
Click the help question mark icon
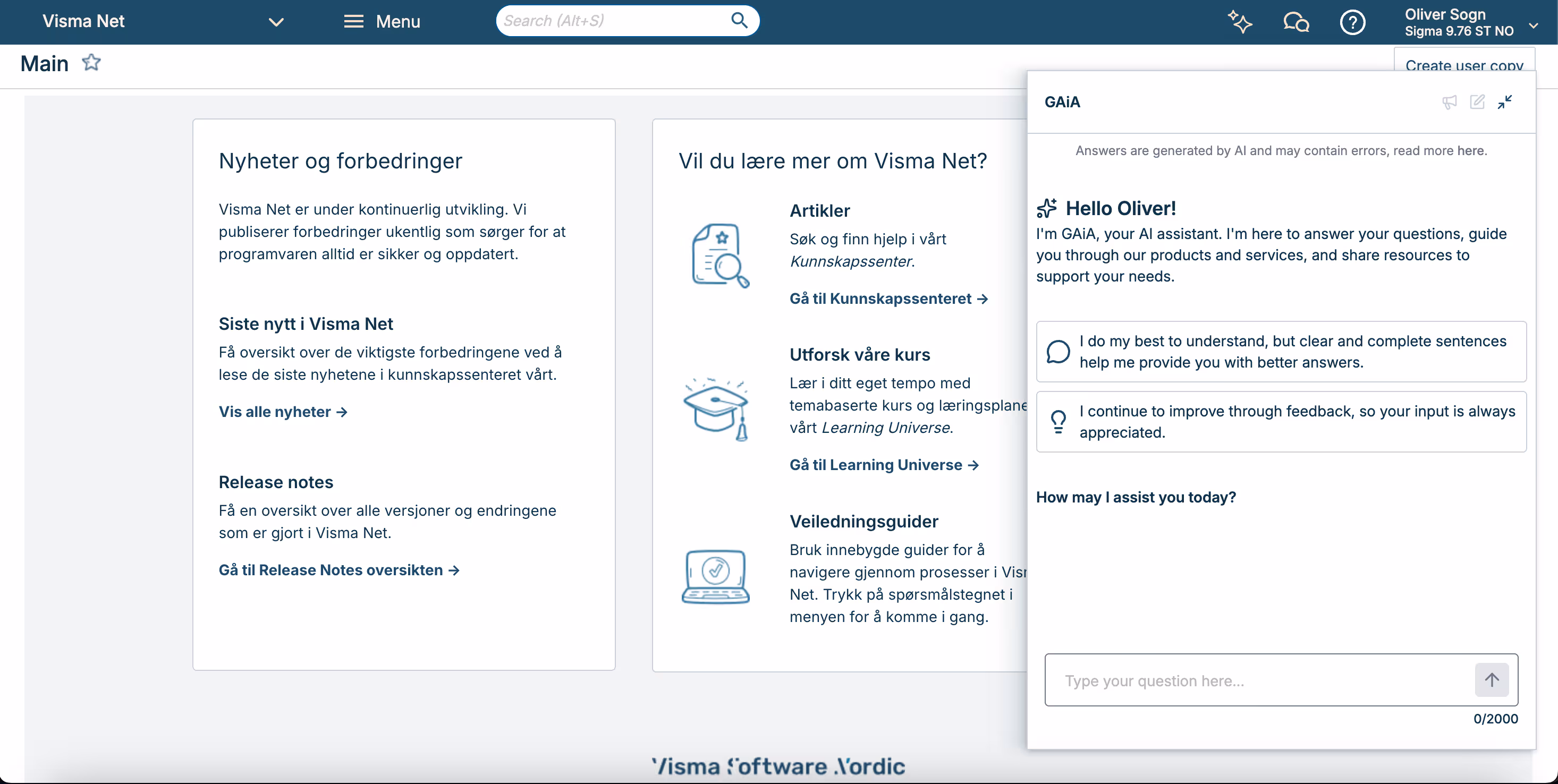click(1352, 22)
